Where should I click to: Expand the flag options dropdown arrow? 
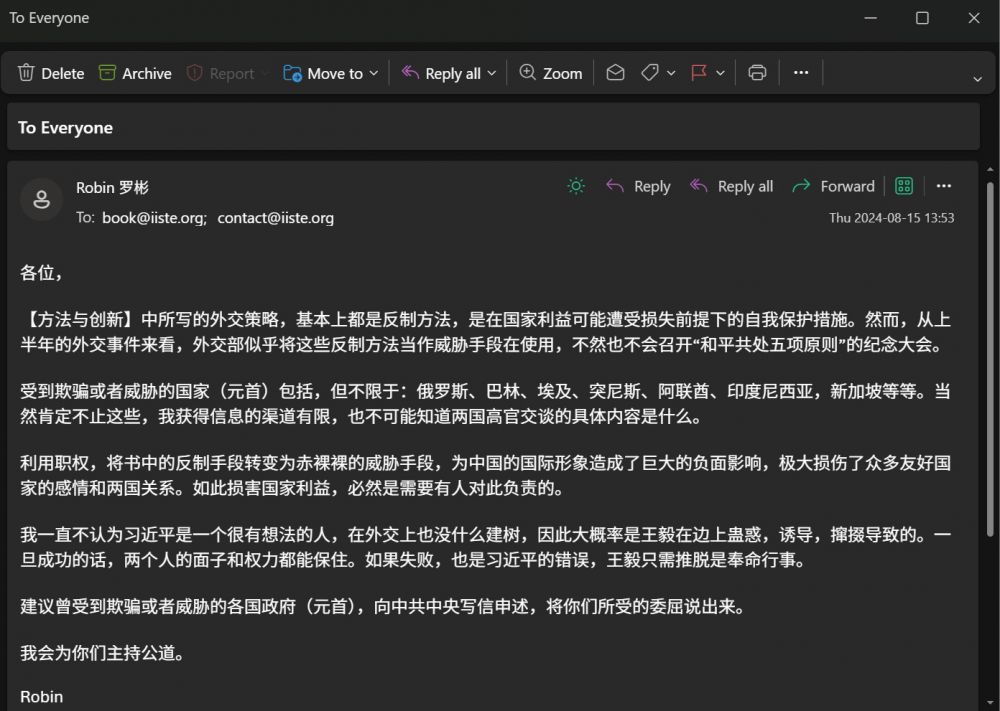pyautogui.click(x=720, y=73)
